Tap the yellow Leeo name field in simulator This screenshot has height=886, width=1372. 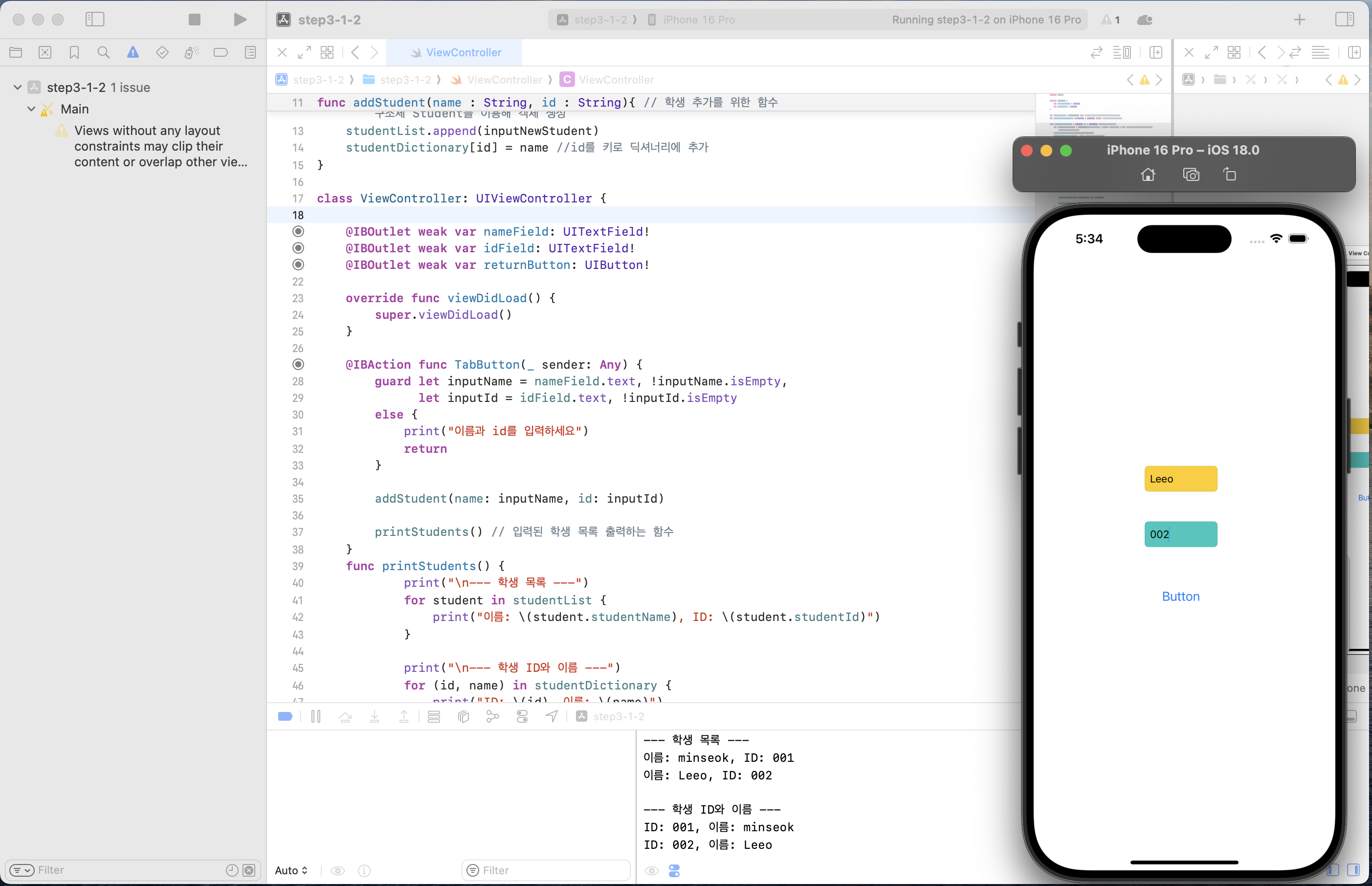(1180, 479)
